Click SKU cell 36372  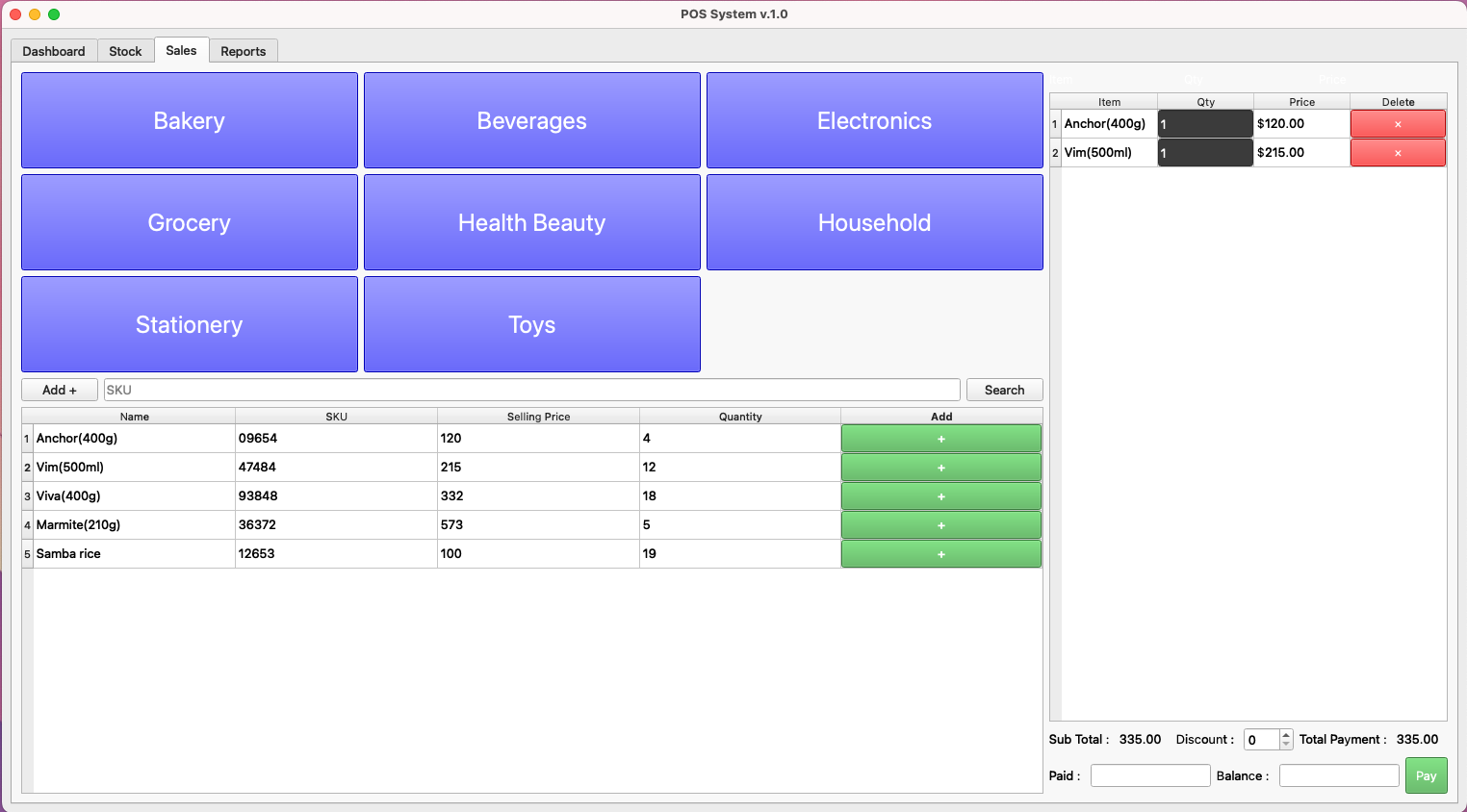pyautogui.click(x=337, y=524)
